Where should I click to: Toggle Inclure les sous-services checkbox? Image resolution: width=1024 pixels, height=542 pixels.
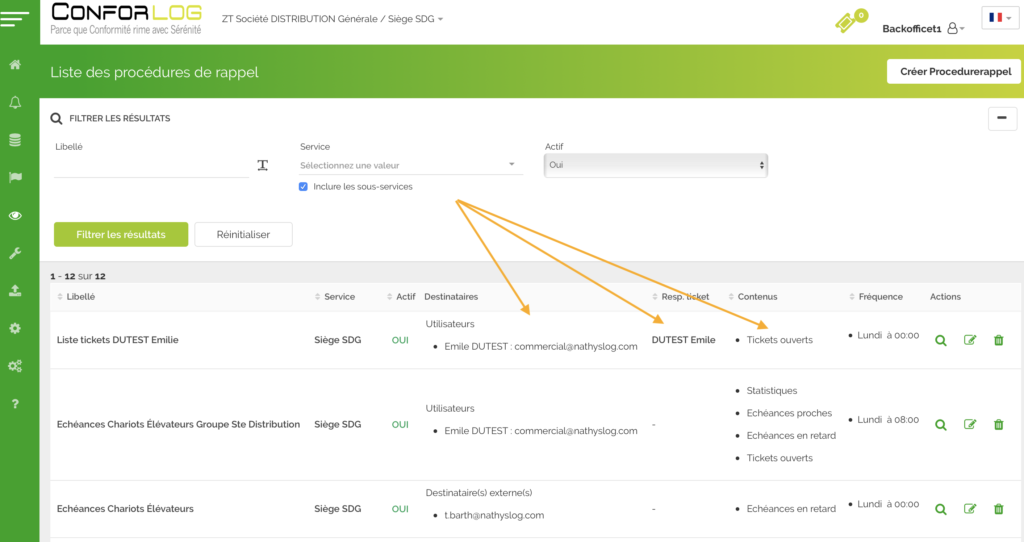click(x=303, y=187)
